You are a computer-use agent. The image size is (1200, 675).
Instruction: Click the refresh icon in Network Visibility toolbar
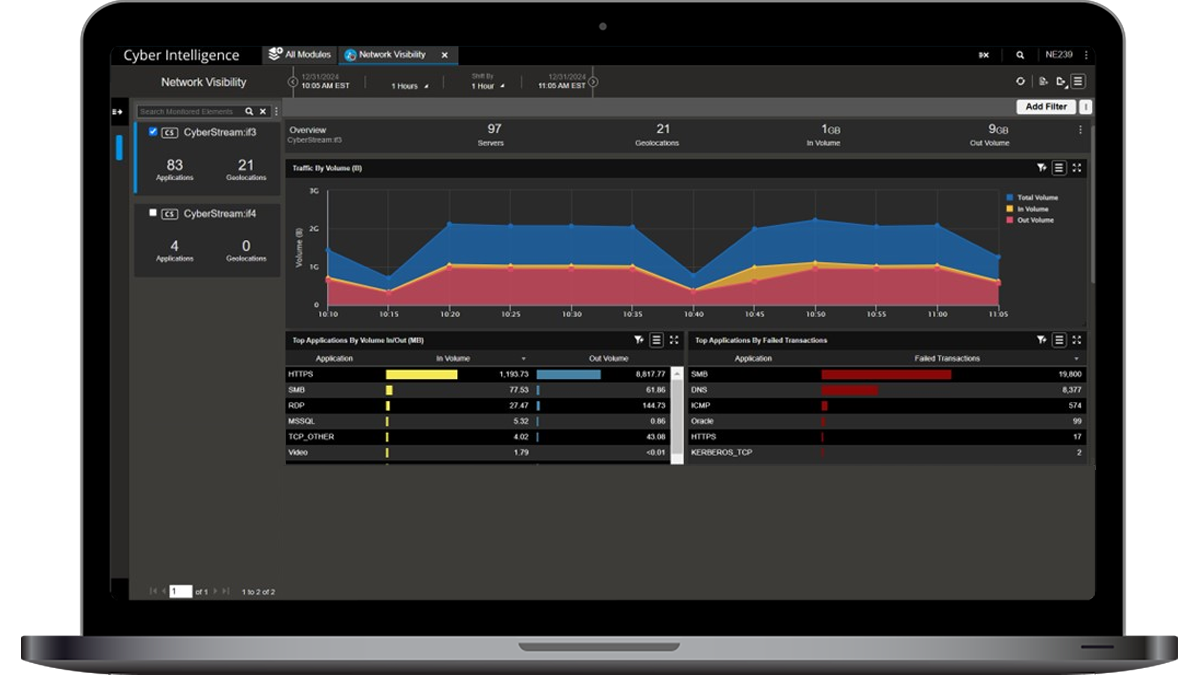[1020, 82]
